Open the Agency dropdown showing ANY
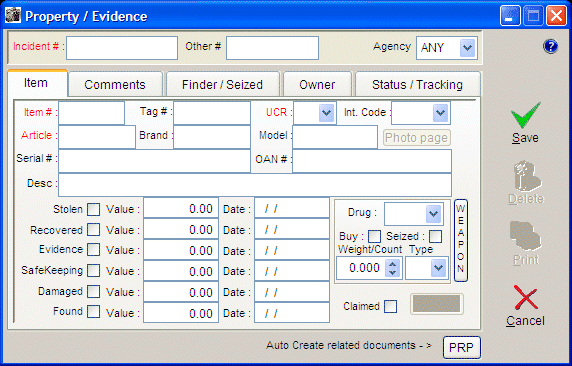Image resolution: width=572 pixels, height=366 pixels. tap(467, 47)
